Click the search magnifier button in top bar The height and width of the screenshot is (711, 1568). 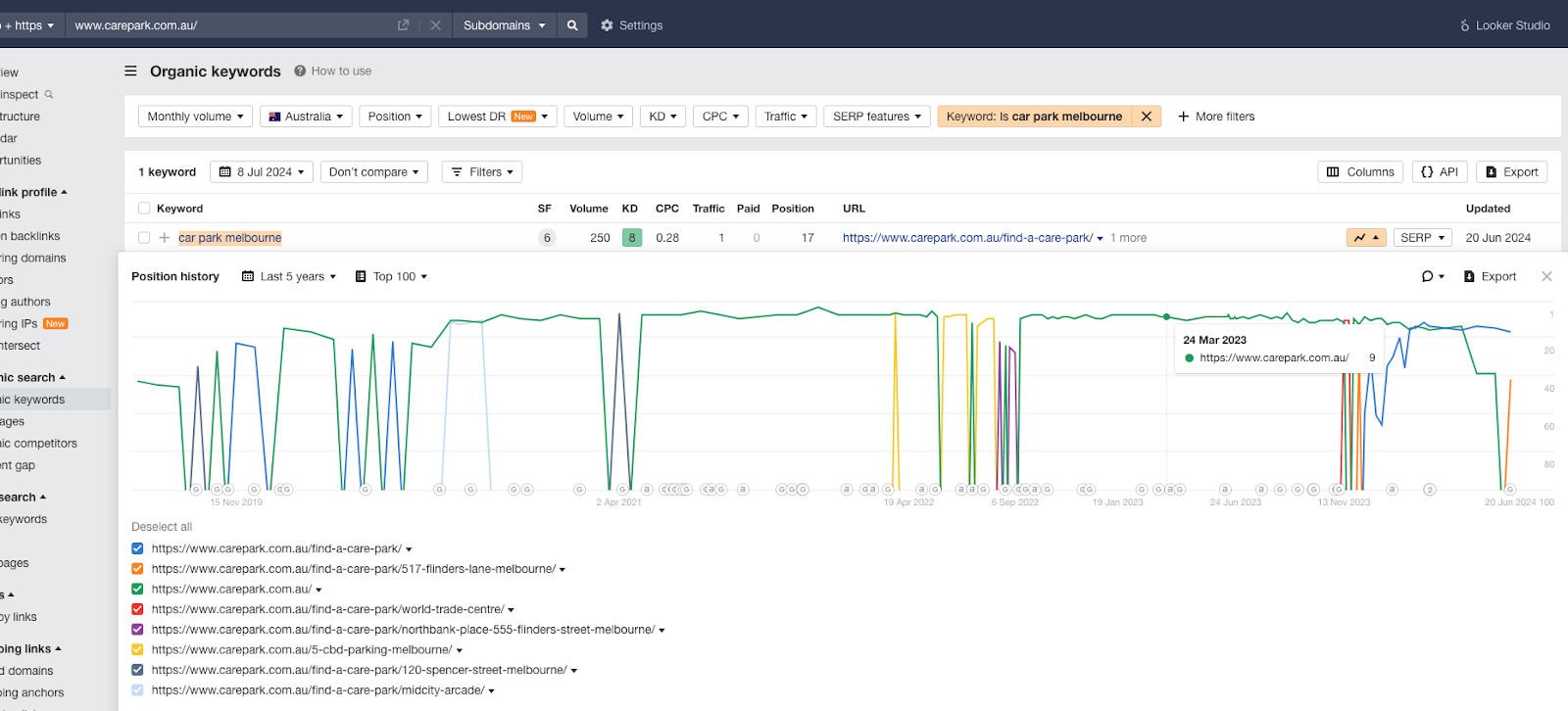(x=572, y=25)
